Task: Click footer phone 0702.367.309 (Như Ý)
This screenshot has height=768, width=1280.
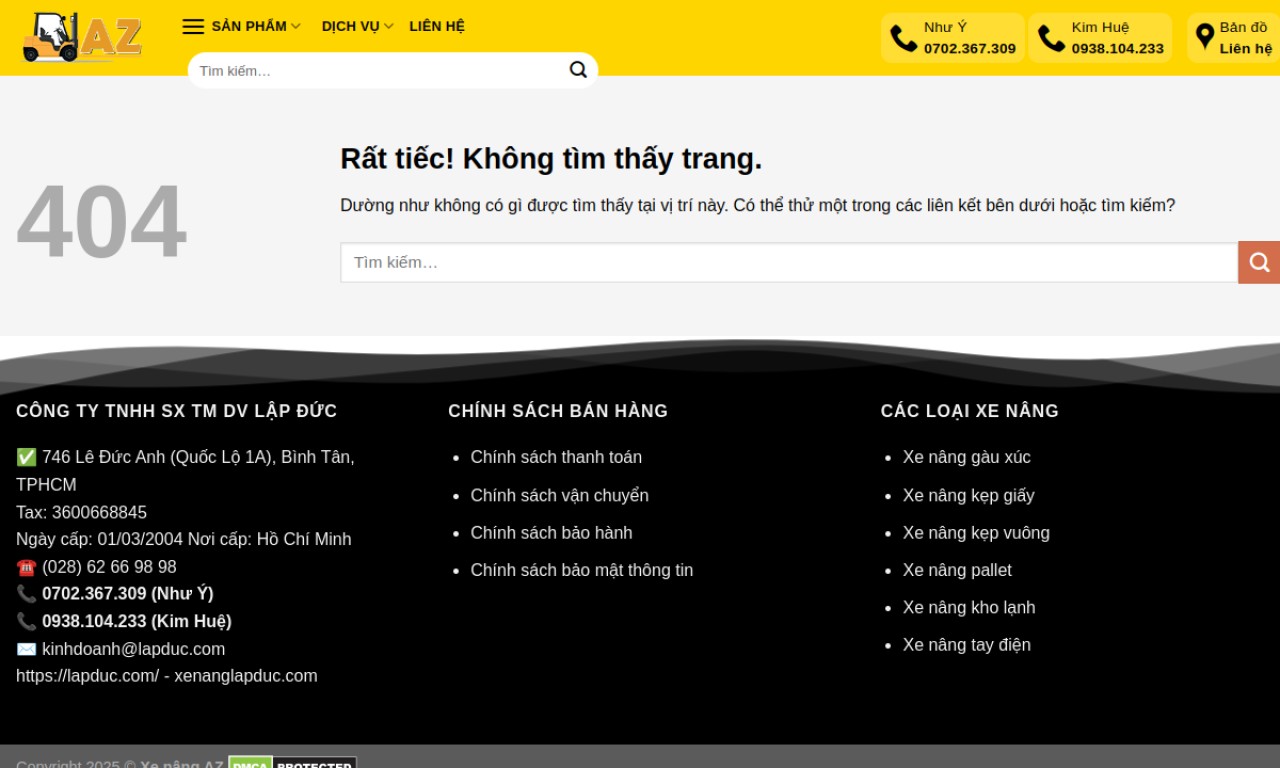Action: [128, 593]
